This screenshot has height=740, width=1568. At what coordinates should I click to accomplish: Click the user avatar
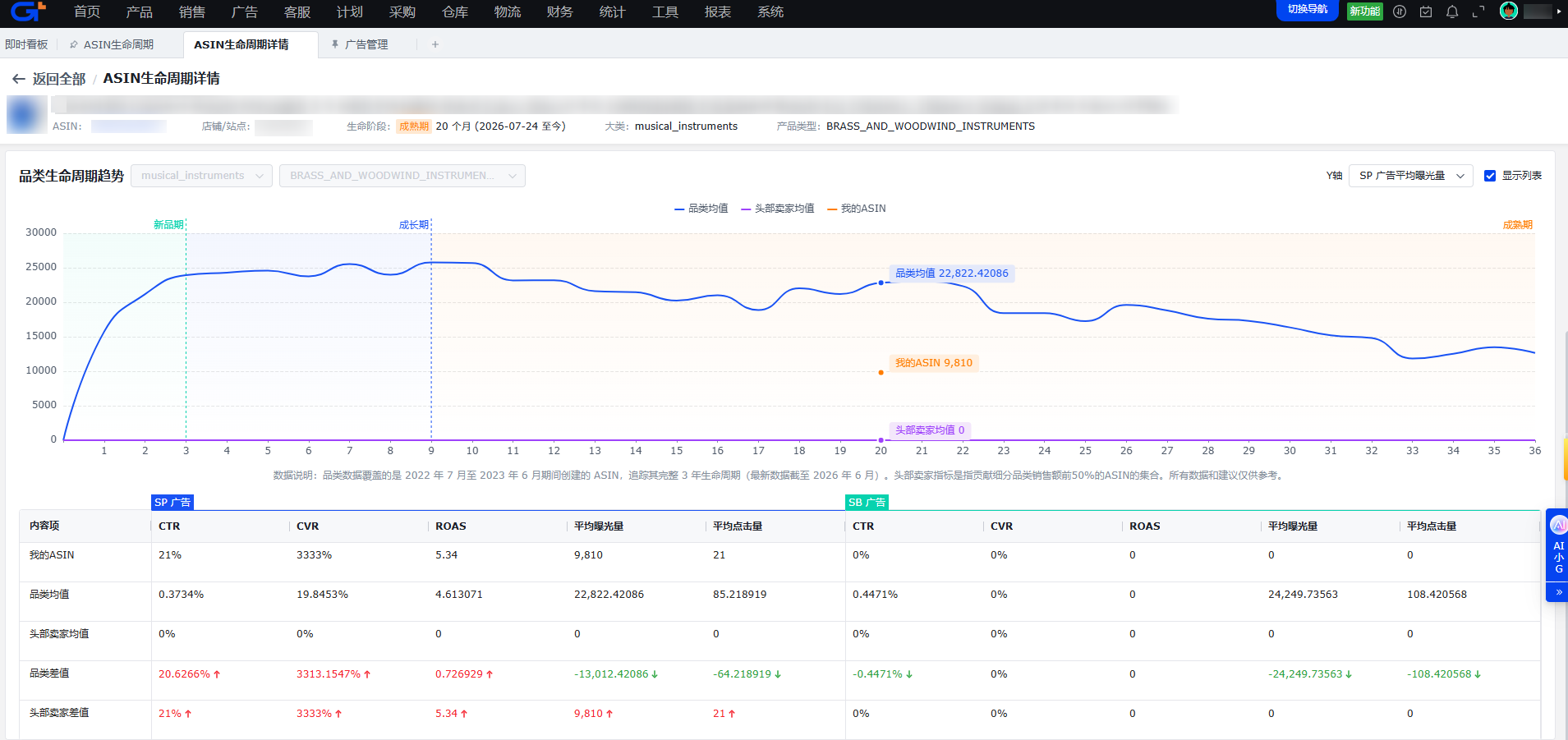coord(1509,11)
